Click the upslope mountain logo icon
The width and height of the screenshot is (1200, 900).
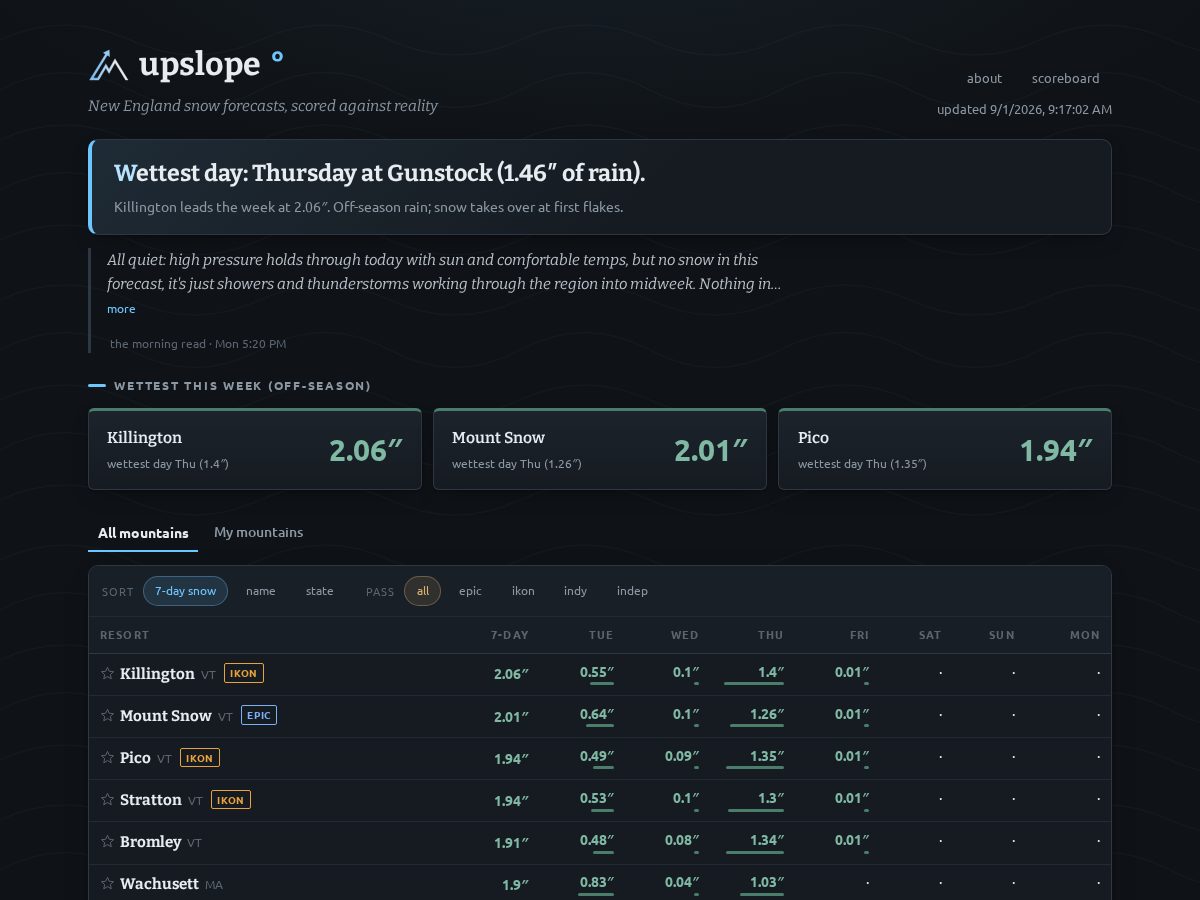[x=109, y=66]
